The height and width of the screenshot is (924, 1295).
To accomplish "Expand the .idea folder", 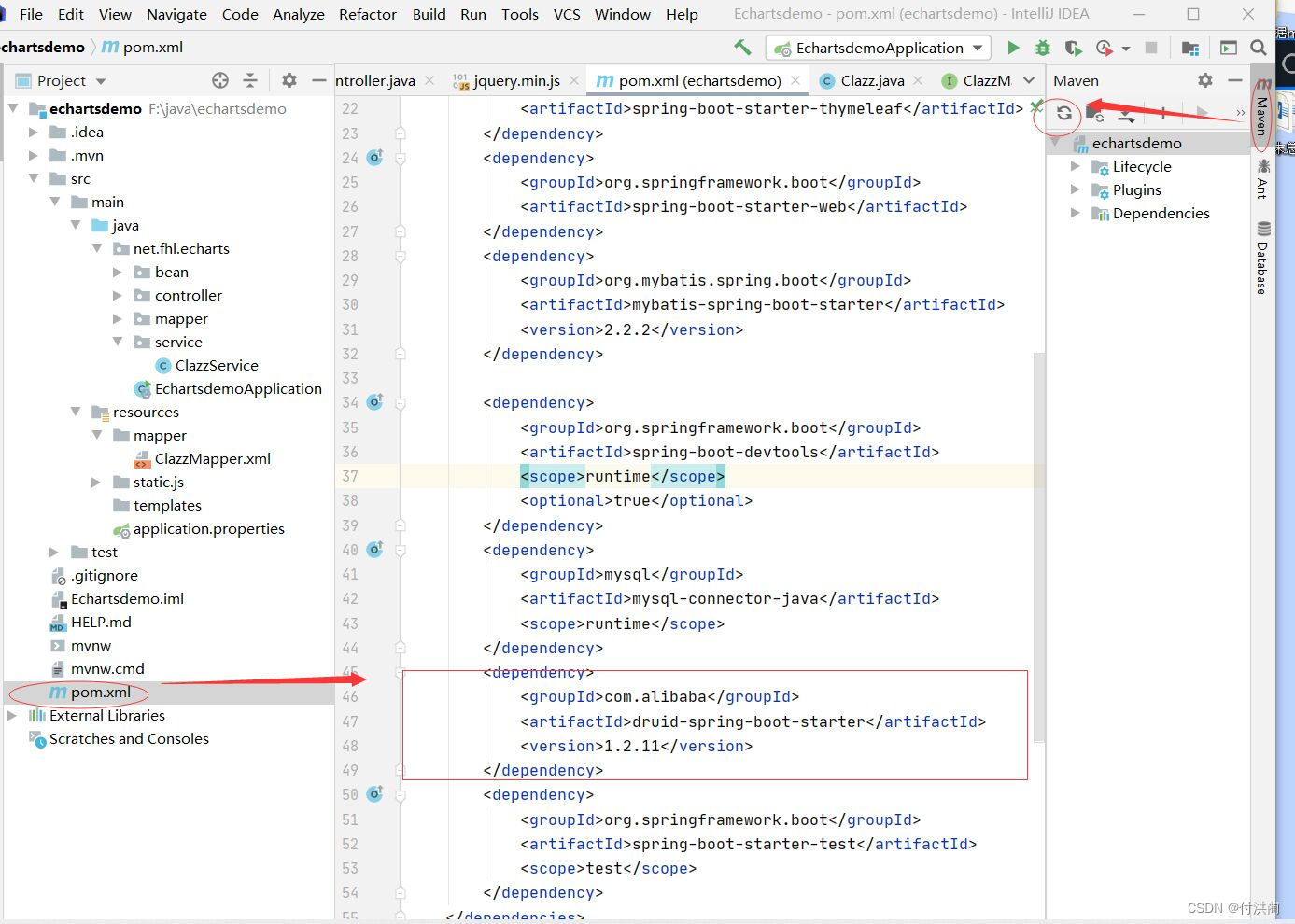I will click(x=34, y=133).
